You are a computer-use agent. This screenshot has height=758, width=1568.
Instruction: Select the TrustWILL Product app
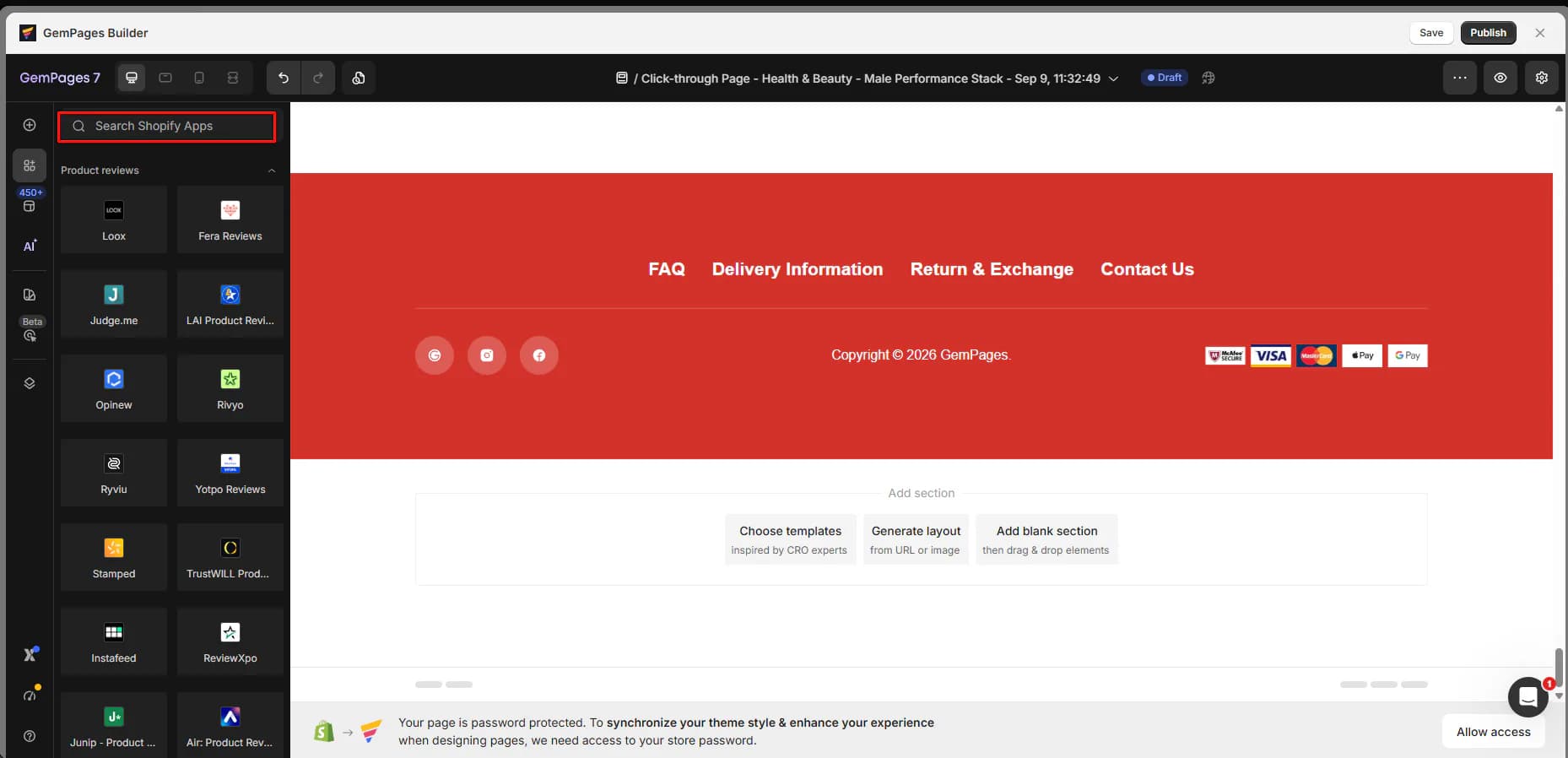pyautogui.click(x=230, y=557)
